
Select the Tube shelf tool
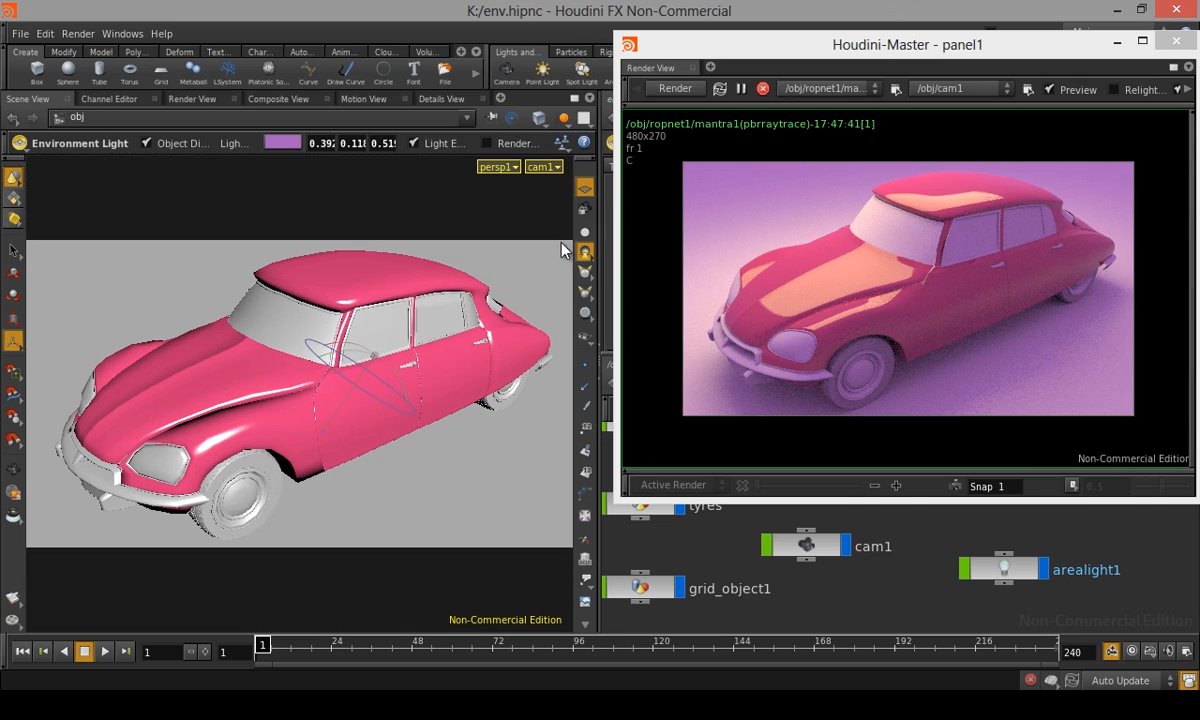pyautogui.click(x=99, y=73)
